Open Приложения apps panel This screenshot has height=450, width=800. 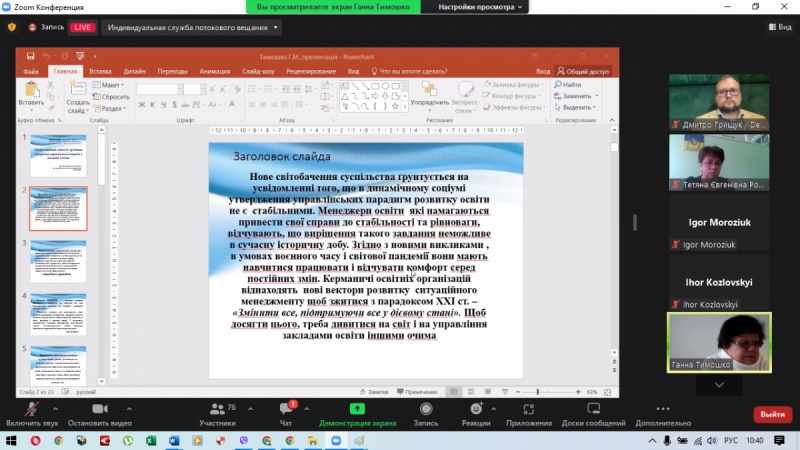click(x=529, y=414)
